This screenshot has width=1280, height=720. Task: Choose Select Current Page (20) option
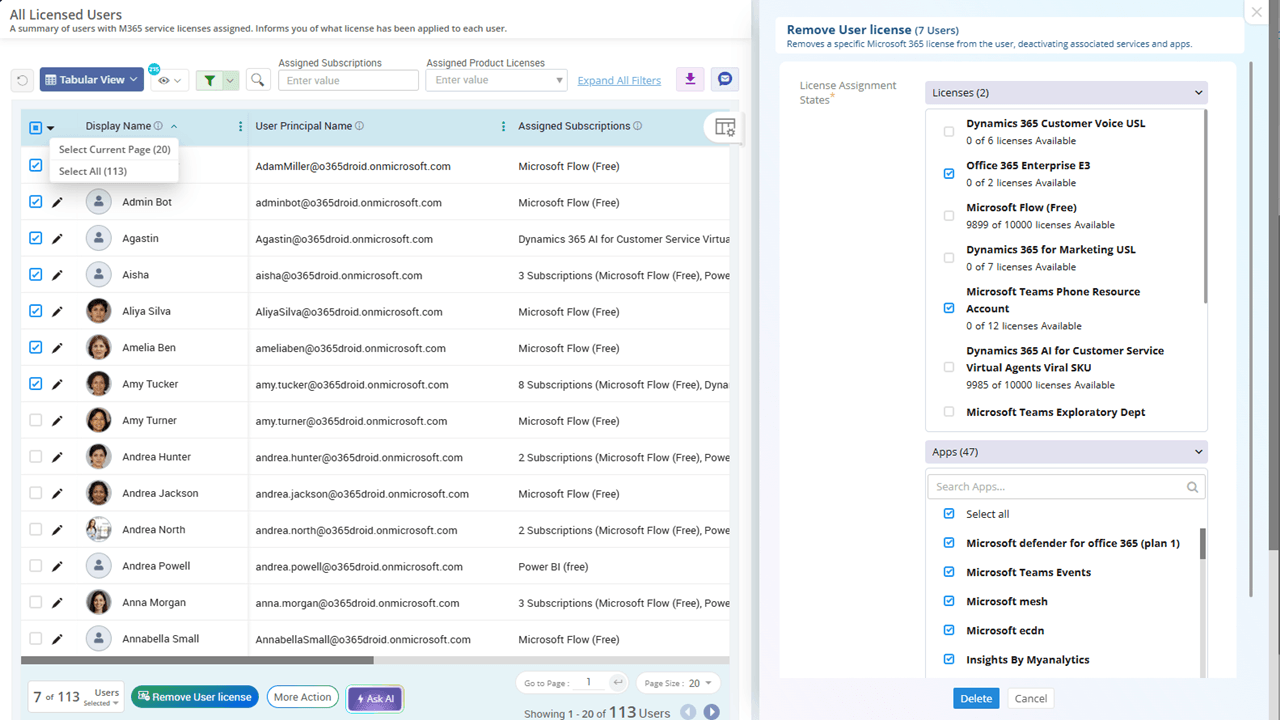114,149
